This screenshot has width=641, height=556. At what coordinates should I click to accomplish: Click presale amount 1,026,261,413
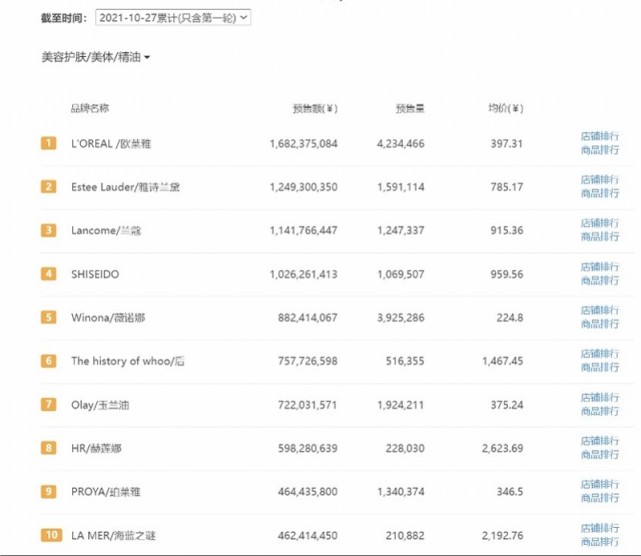[x=304, y=274]
